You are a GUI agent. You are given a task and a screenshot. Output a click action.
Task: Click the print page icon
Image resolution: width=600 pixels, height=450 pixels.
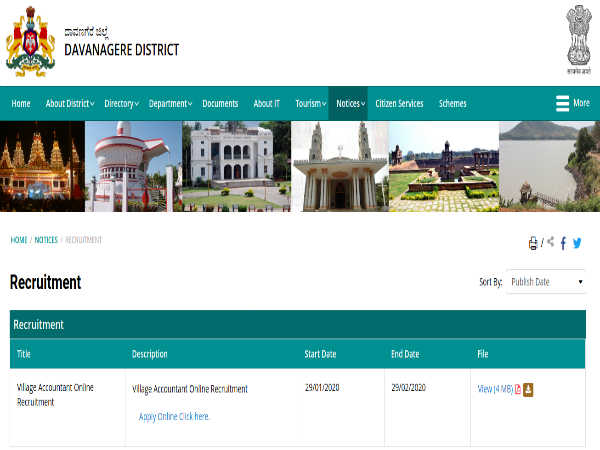(533, 243)
